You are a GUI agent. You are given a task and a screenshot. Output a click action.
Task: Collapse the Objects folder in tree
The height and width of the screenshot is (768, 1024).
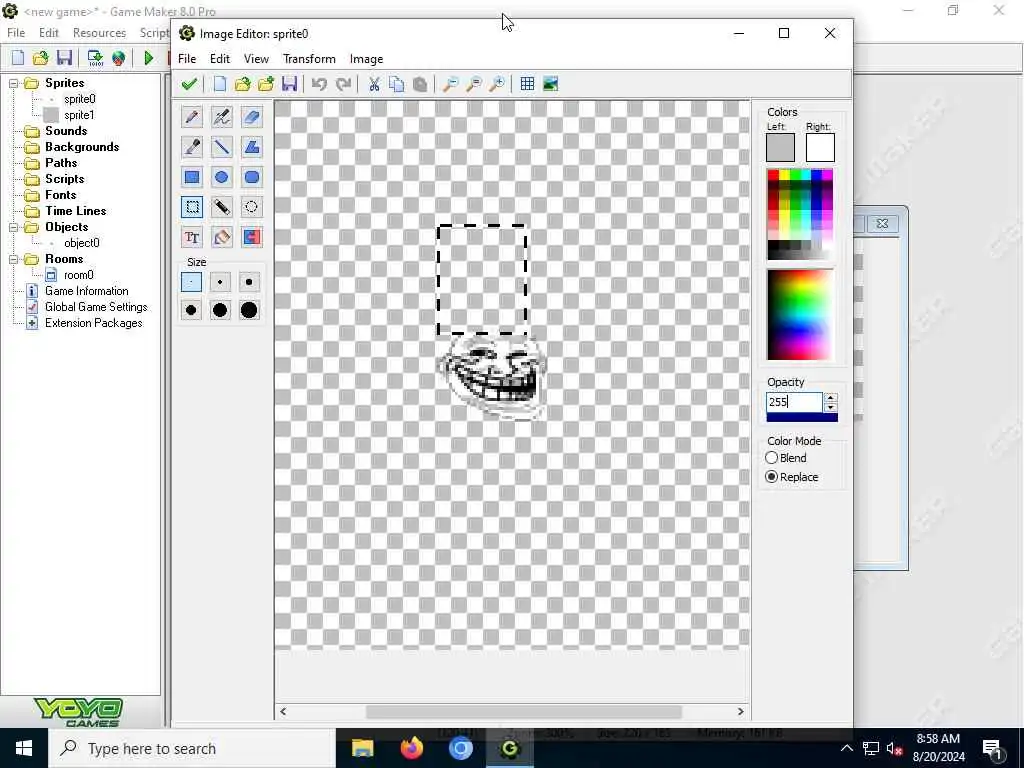[13, 227]
